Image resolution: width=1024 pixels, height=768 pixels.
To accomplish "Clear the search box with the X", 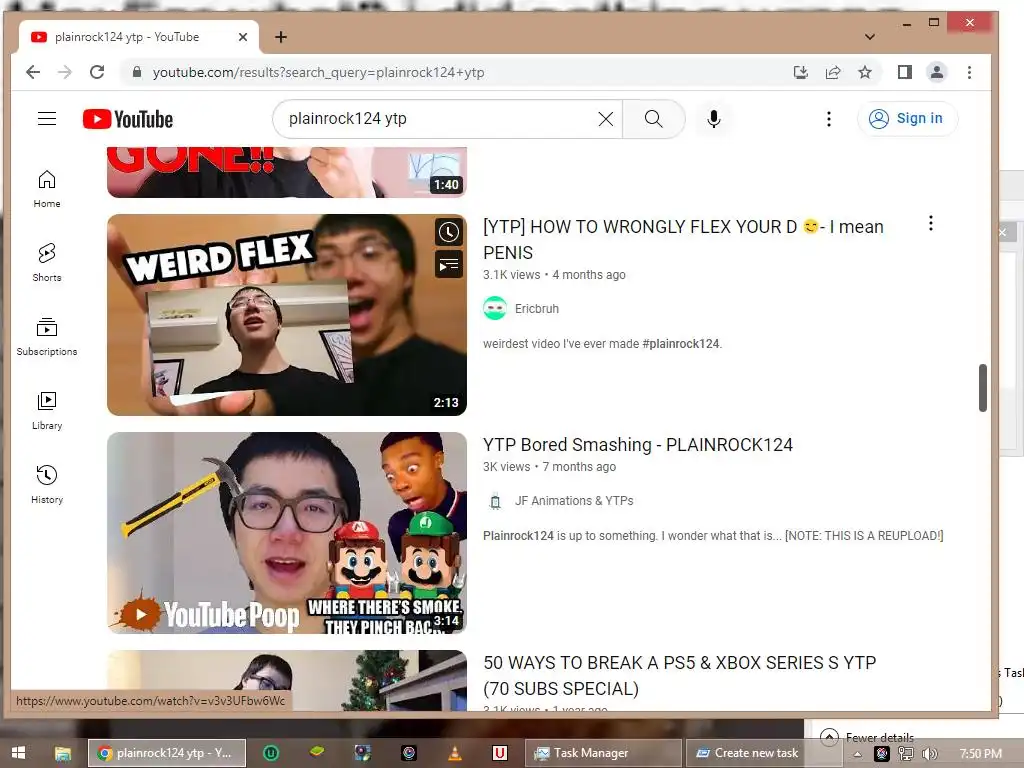I will click(x=605, y=119).
